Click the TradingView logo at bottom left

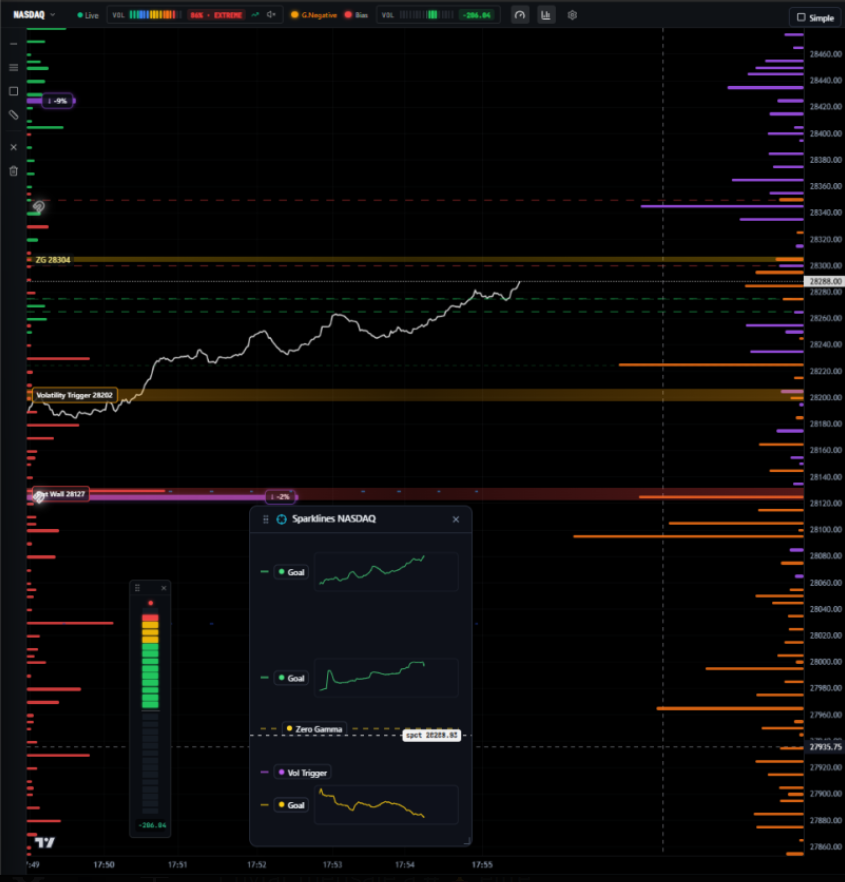click(x=45, y=842)
